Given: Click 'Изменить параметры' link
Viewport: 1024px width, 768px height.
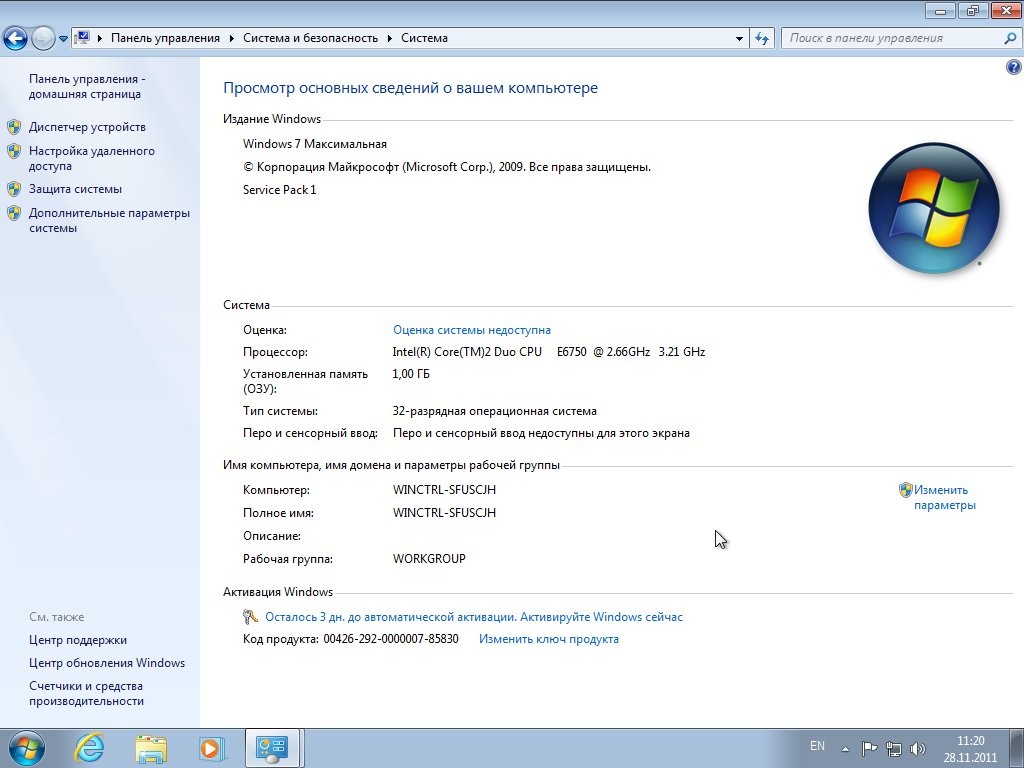Looking at the screenshot, I should click(x=944, y=497).
